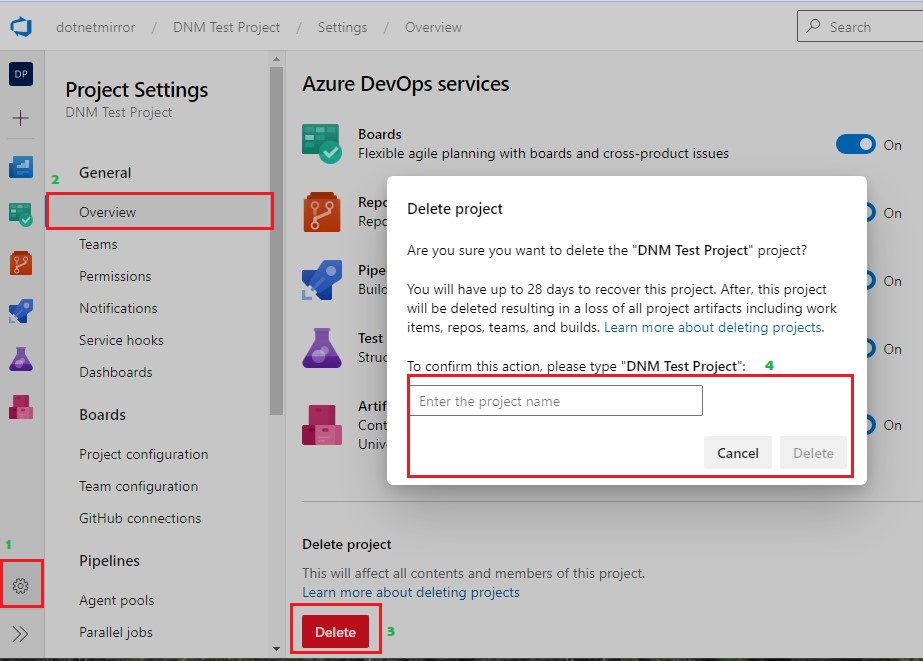Viewport: 923px width, 661px height.
Task: Toggle off the Boards service
Action: (855, 144)
